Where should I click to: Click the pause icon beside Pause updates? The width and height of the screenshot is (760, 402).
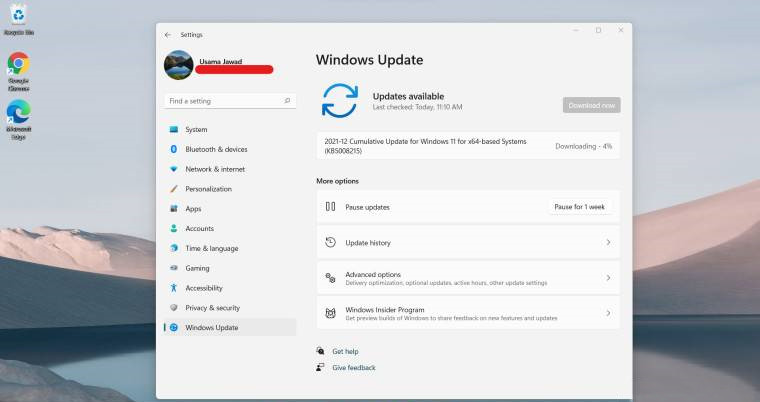tap(331, 207)
